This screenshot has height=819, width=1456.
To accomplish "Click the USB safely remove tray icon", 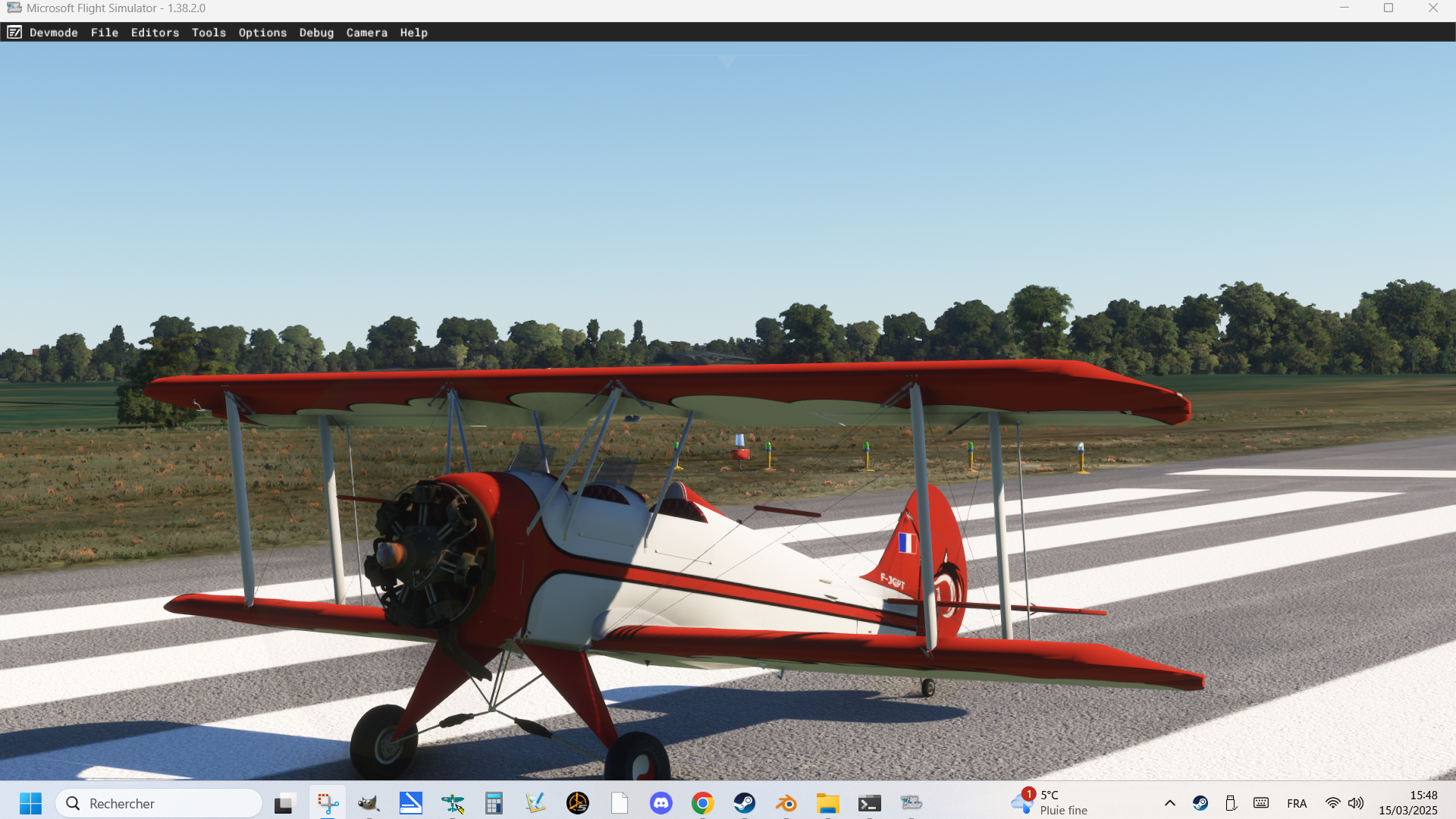I will coord(1231,803).
